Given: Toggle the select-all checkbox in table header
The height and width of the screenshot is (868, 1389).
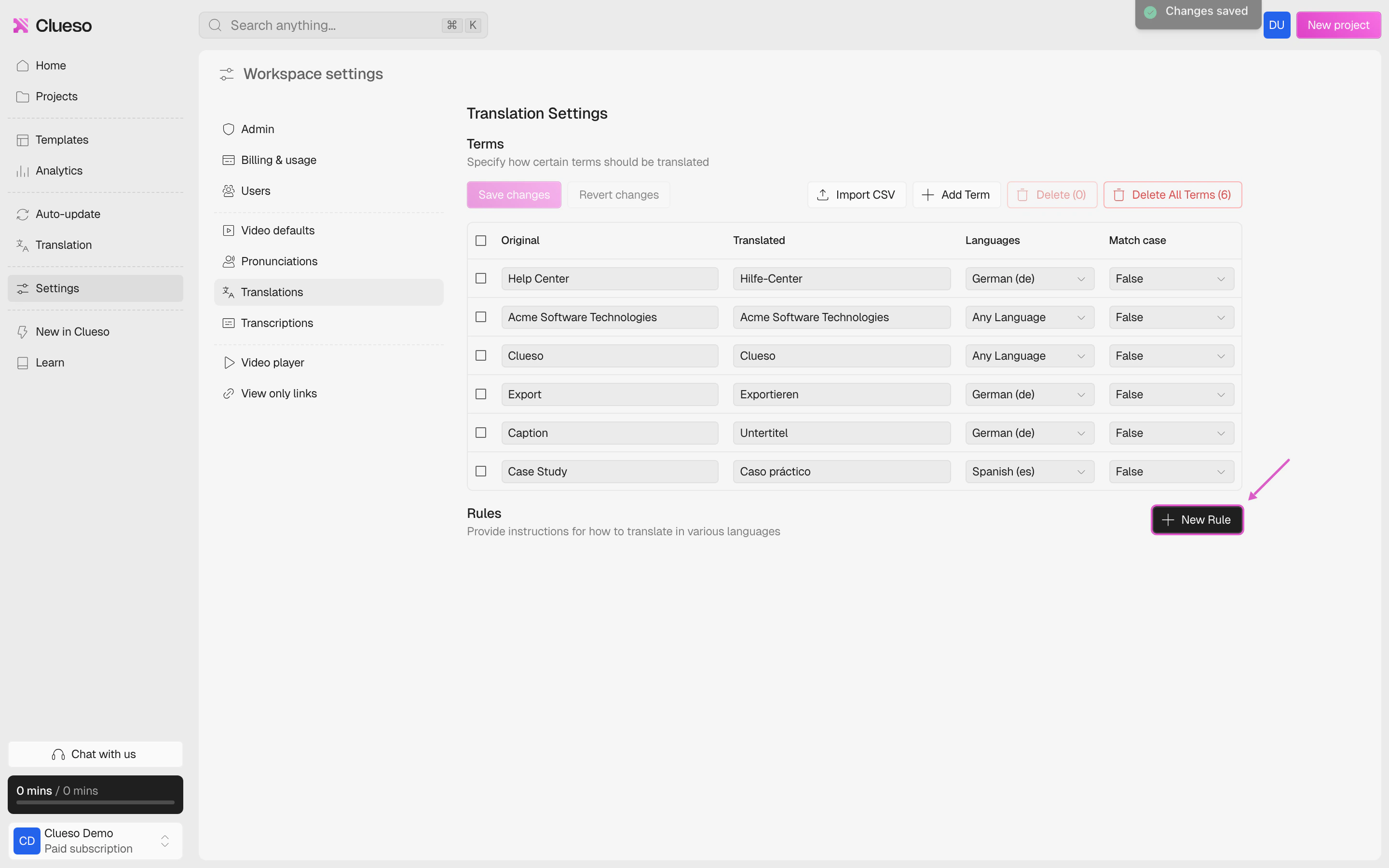Looking at the screenshot, I should coord(481,241).
